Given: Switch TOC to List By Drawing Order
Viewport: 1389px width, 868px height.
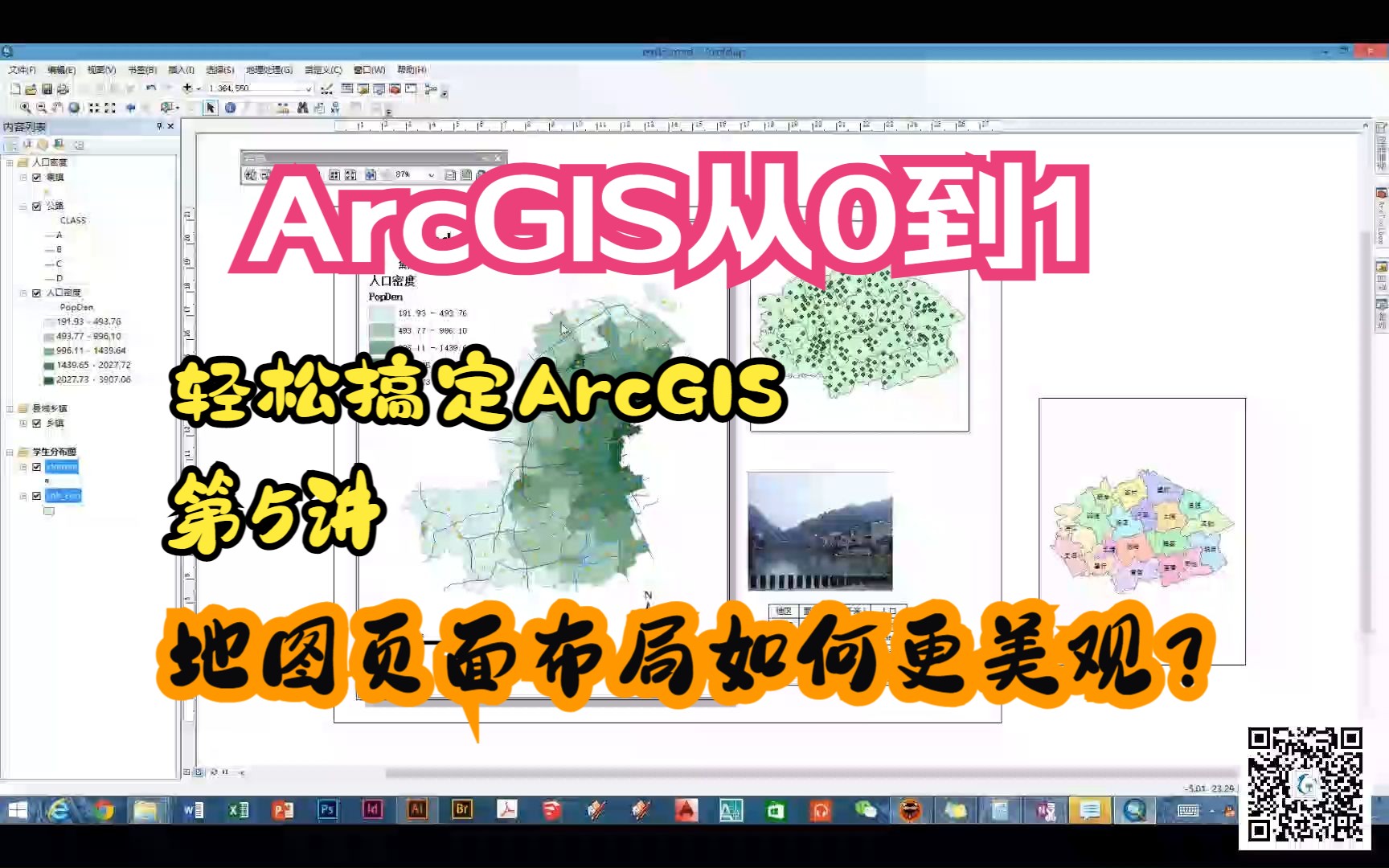Looking at the screenshot, I should pos(12,145).
